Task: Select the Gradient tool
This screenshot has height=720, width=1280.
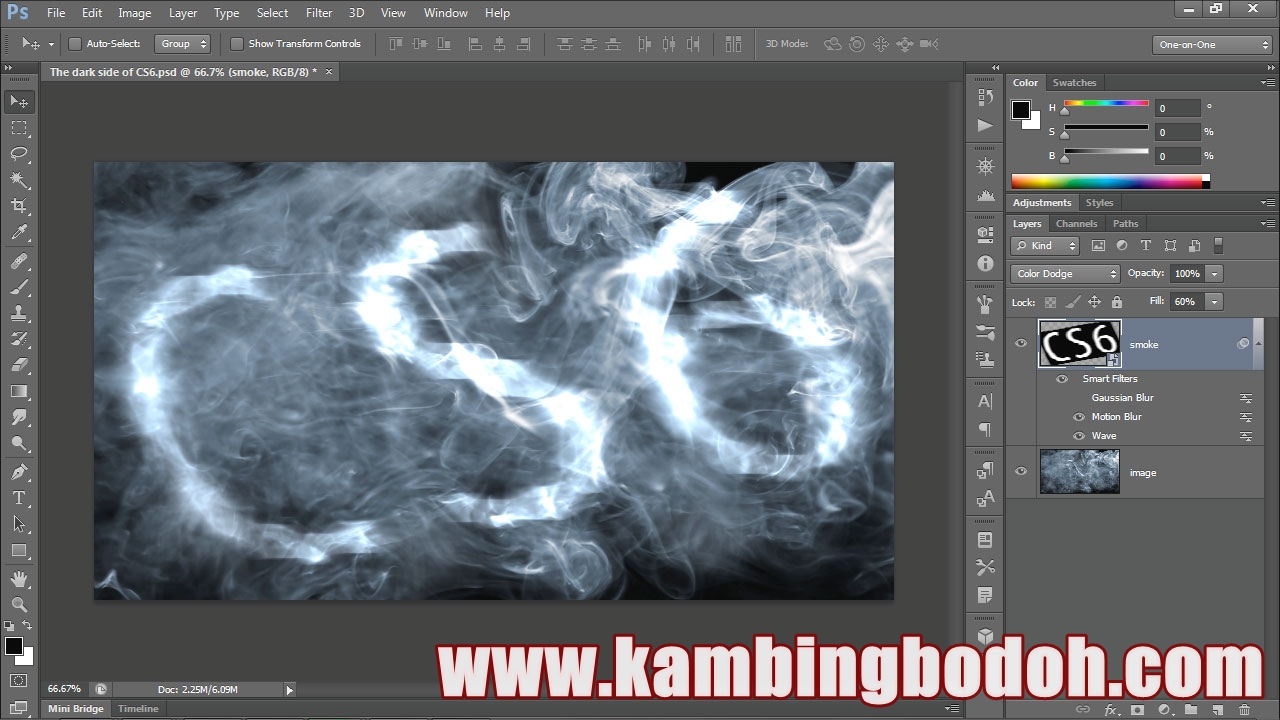Action: (x=19, y=391)
